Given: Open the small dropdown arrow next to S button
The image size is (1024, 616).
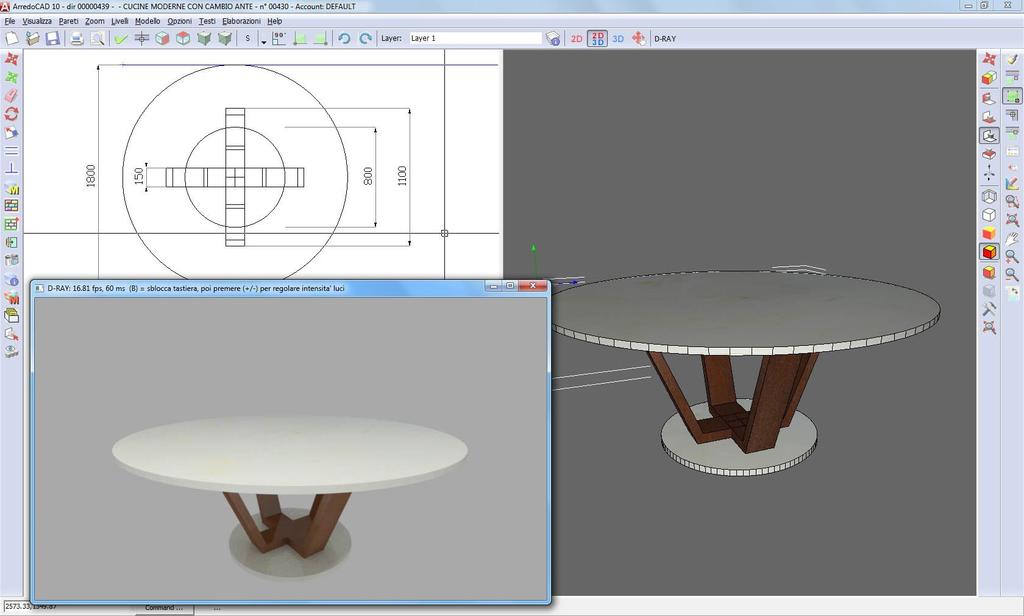Looking at the screenshot, I should click(263, 41).
